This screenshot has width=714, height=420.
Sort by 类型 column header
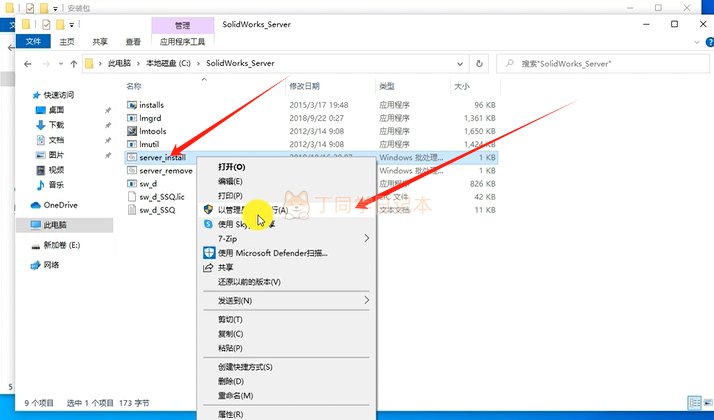(387, 86)
